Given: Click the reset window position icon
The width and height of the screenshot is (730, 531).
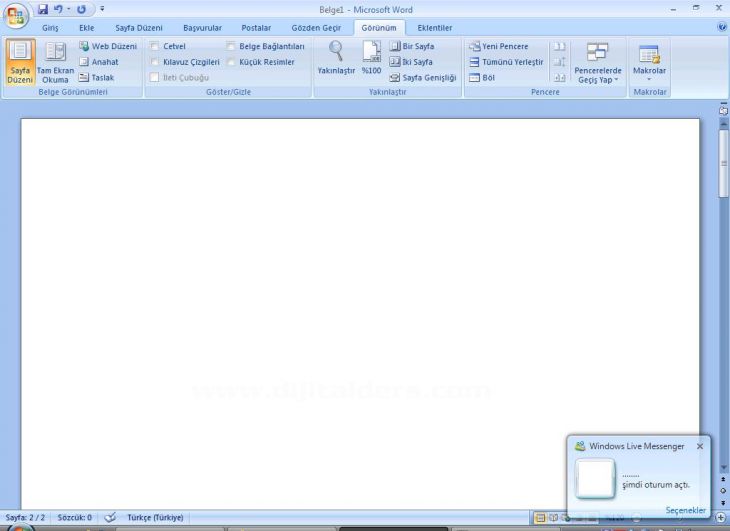Looking at the screenshot, I should pyautogui.click(x=560, y=78).
